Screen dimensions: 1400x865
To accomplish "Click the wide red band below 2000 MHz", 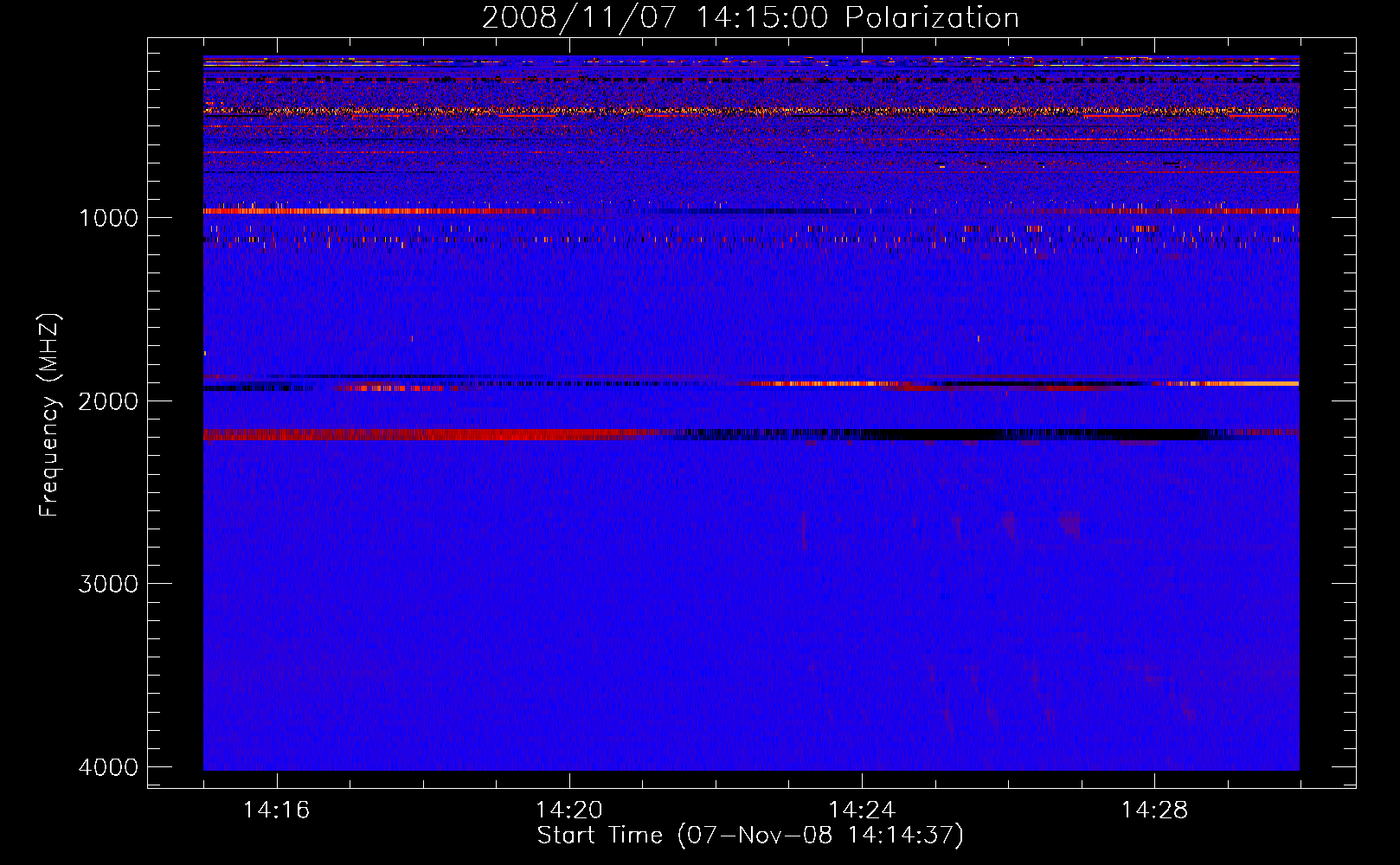I will tap(424, 434).
